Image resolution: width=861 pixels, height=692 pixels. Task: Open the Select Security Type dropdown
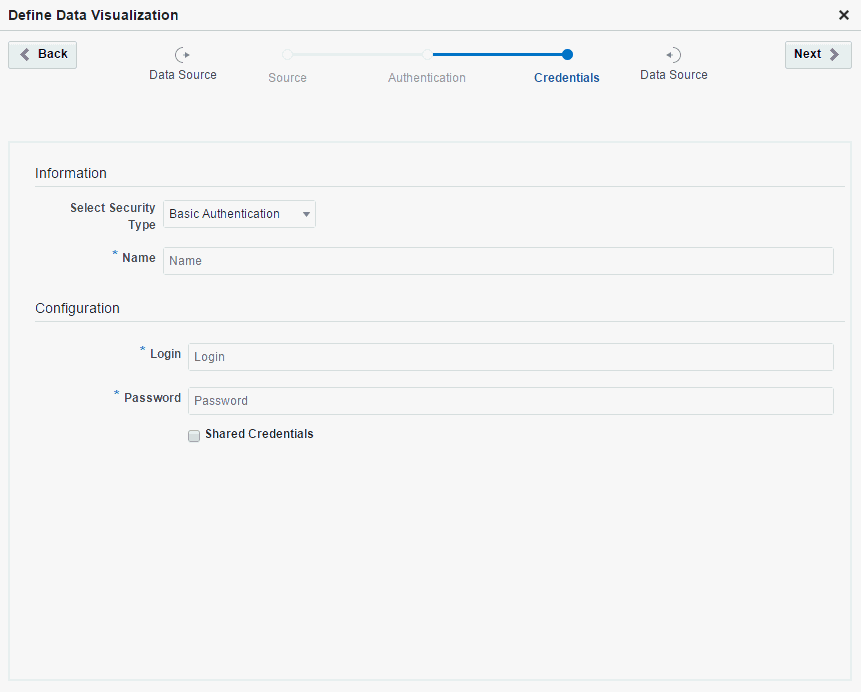(x=239, y=214)
